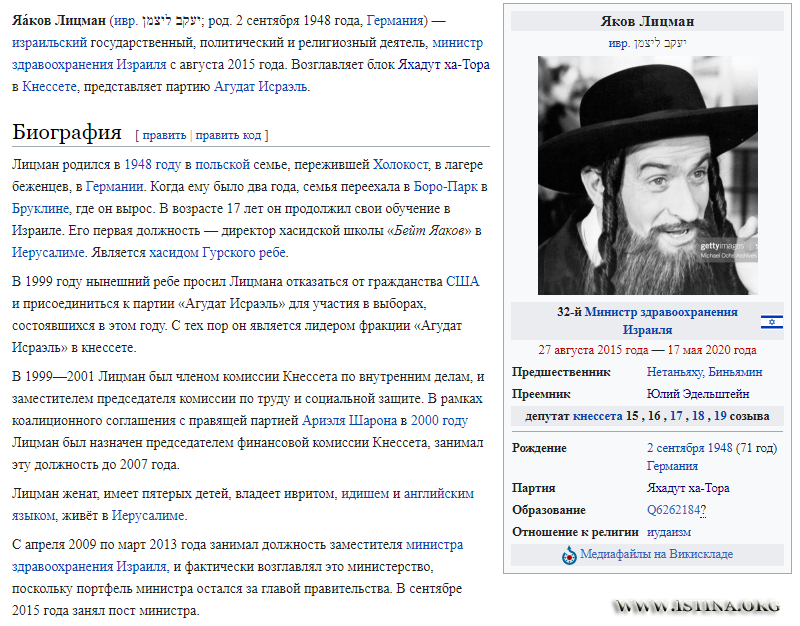Screen dimensions: 800x626
Task: Follow the 'хасидом' link
Action: pyautogui.click(x=173, y=253)
